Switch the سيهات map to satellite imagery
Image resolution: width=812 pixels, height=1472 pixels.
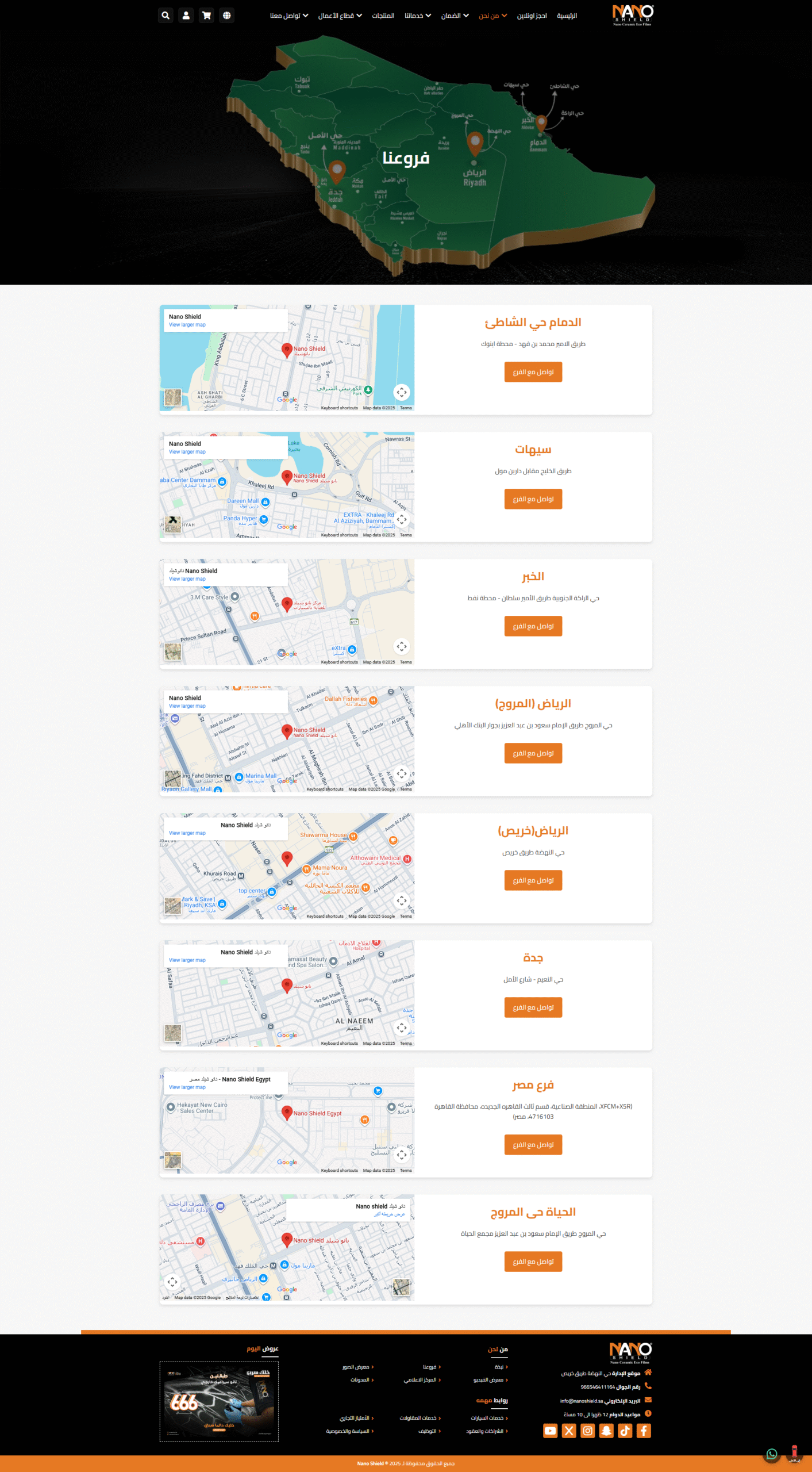coord(173,524)
